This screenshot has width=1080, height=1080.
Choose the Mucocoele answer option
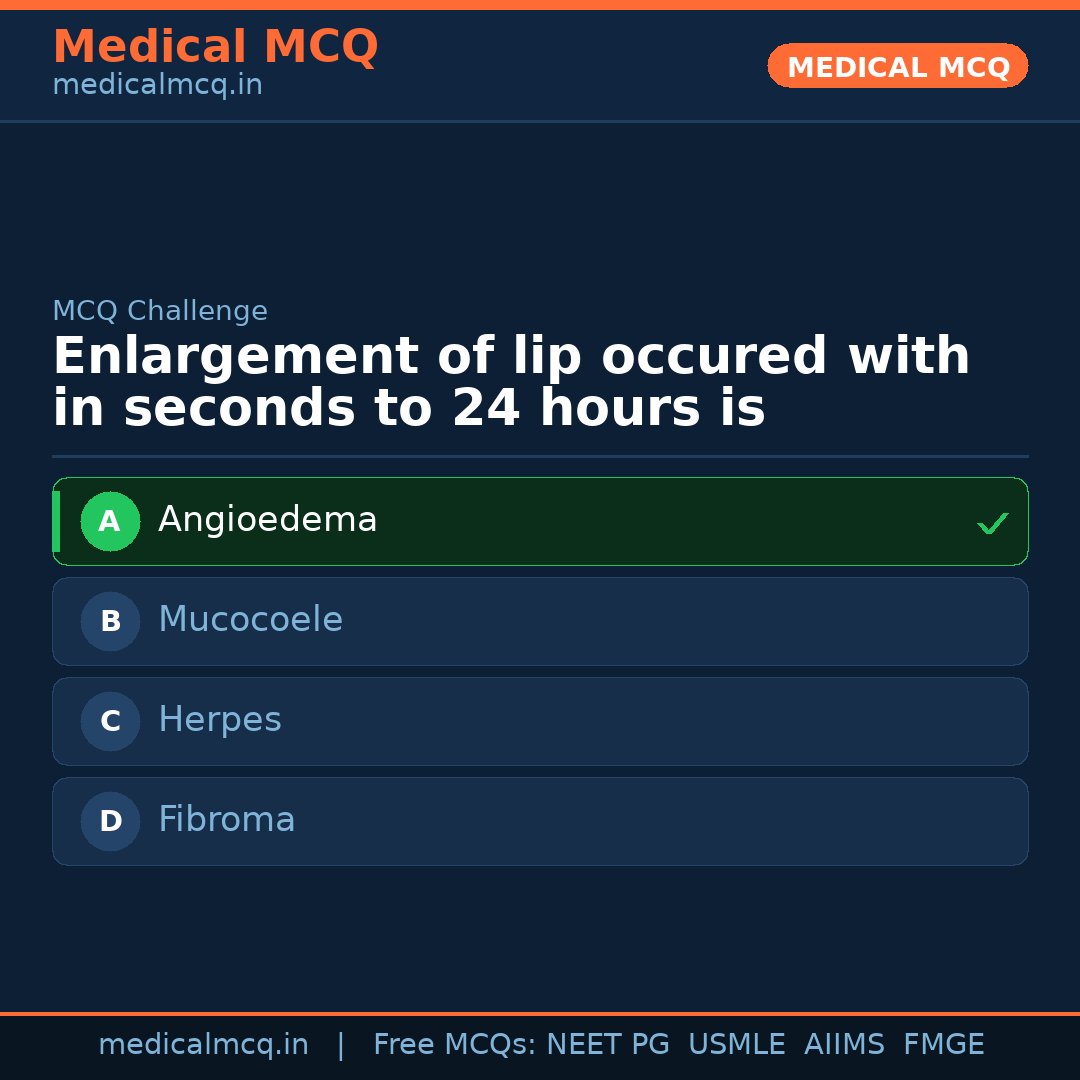540,621
